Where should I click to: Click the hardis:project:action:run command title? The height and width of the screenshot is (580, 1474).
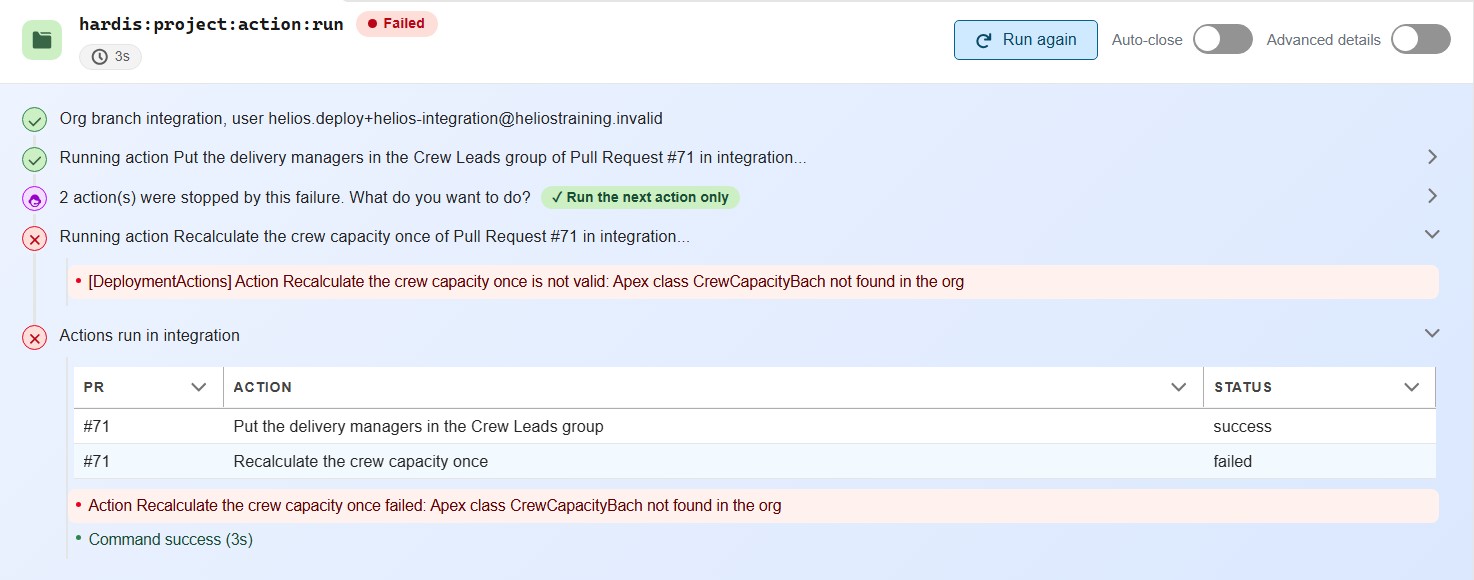[211, 24]
